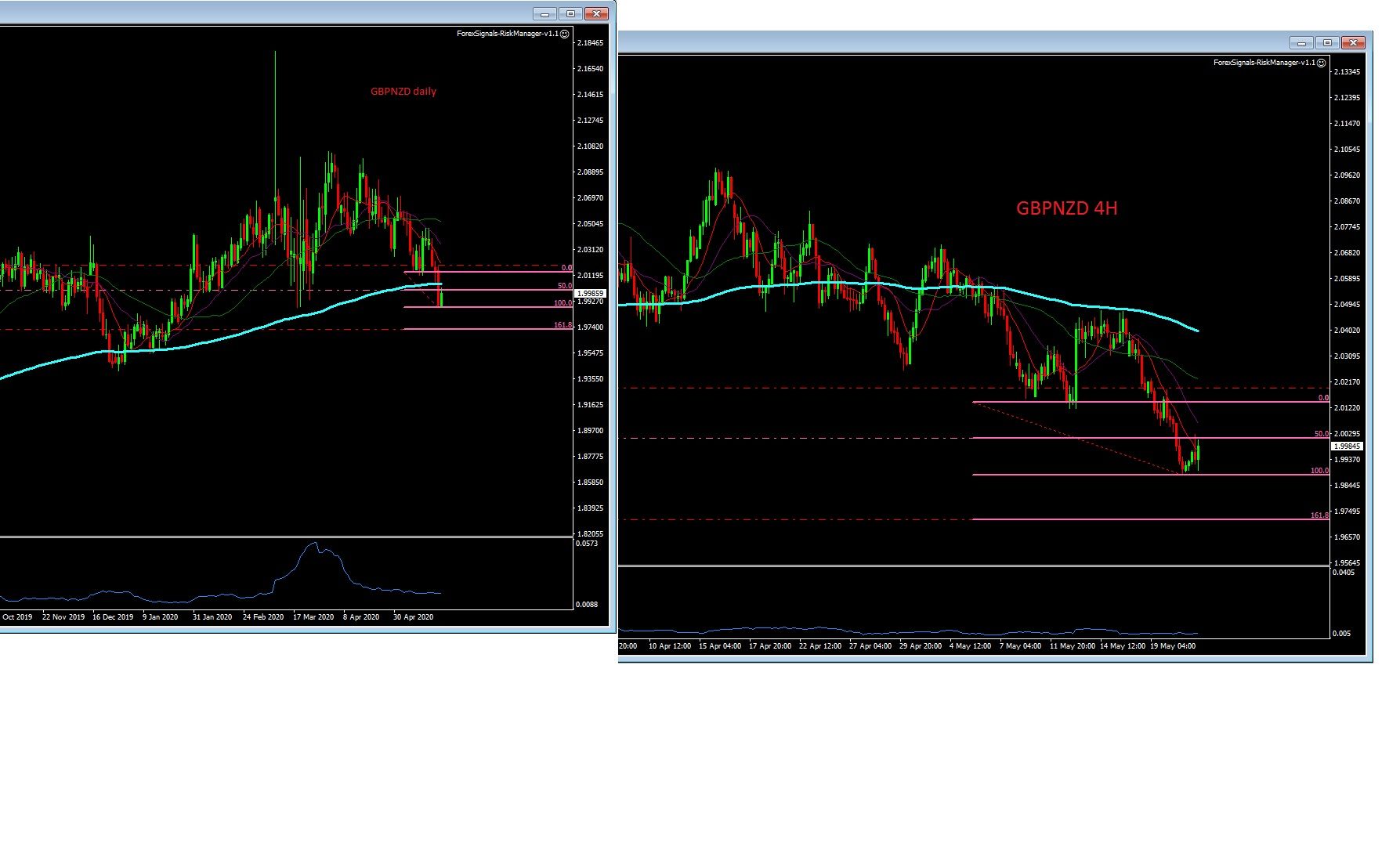This screenshot has height=846, width=1400.
Task: Click indicator value 0.005 in 4H subwindow
Action: coord(1342,634)
